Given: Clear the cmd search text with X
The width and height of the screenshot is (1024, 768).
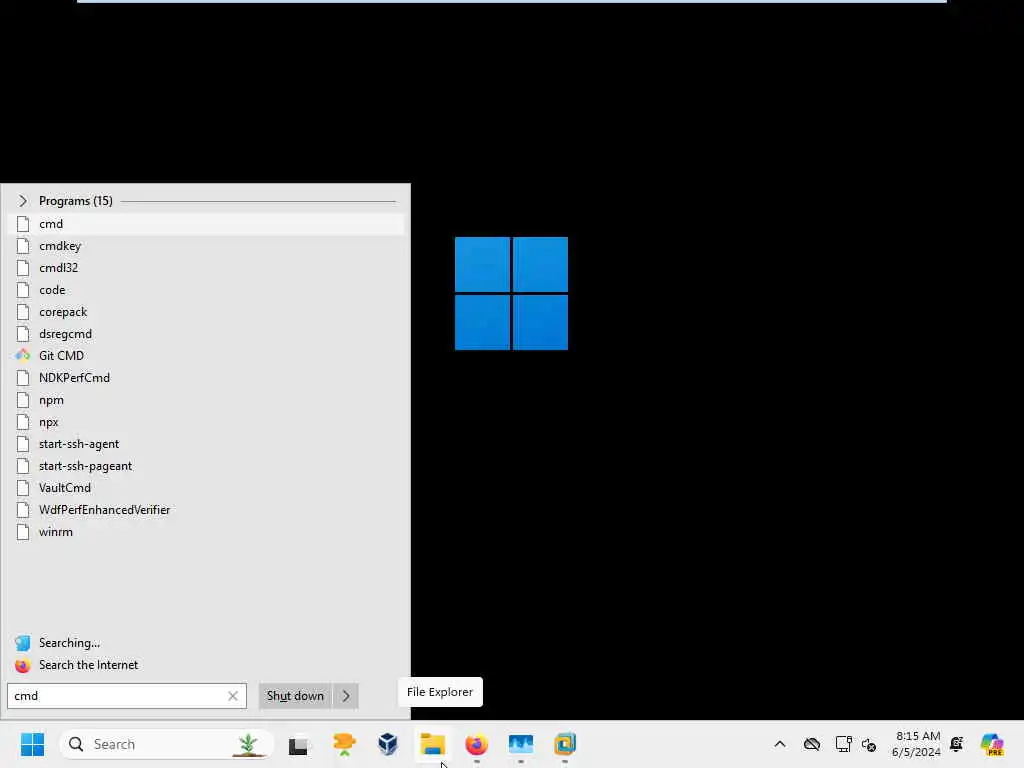Looking at the screenshot, I should pos(232,696).
